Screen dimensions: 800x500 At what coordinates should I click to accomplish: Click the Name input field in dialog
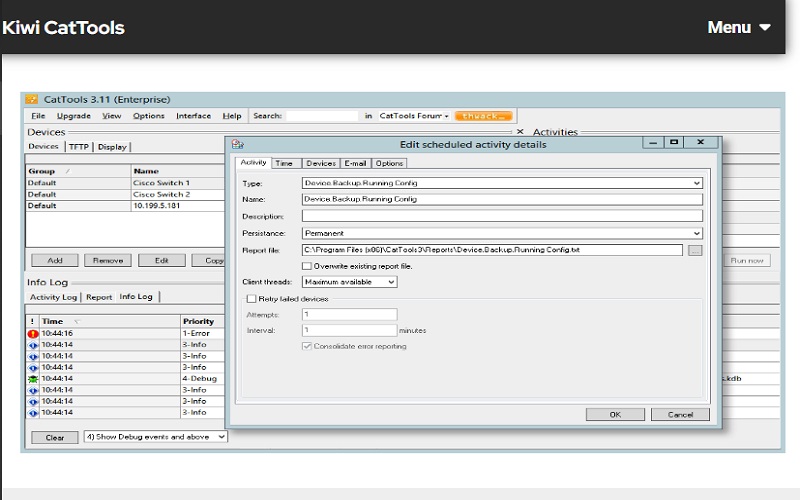pos(502,199)
